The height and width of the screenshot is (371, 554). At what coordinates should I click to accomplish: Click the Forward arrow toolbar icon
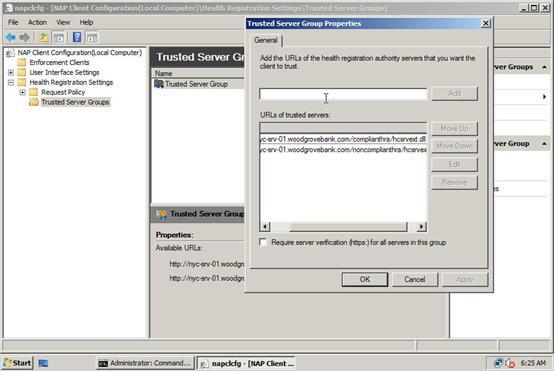coord(25,37)
